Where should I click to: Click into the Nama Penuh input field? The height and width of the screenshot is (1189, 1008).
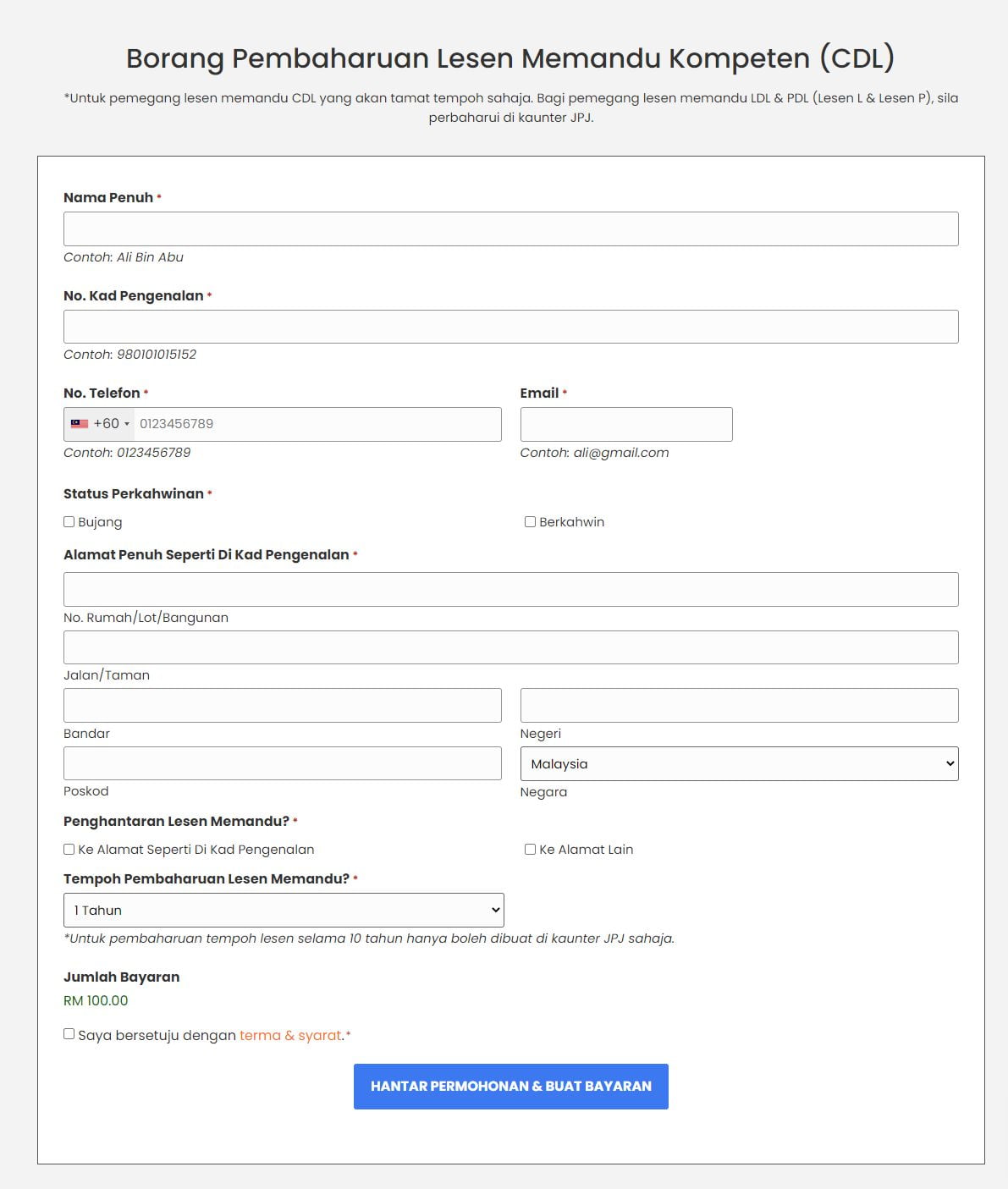511,228
